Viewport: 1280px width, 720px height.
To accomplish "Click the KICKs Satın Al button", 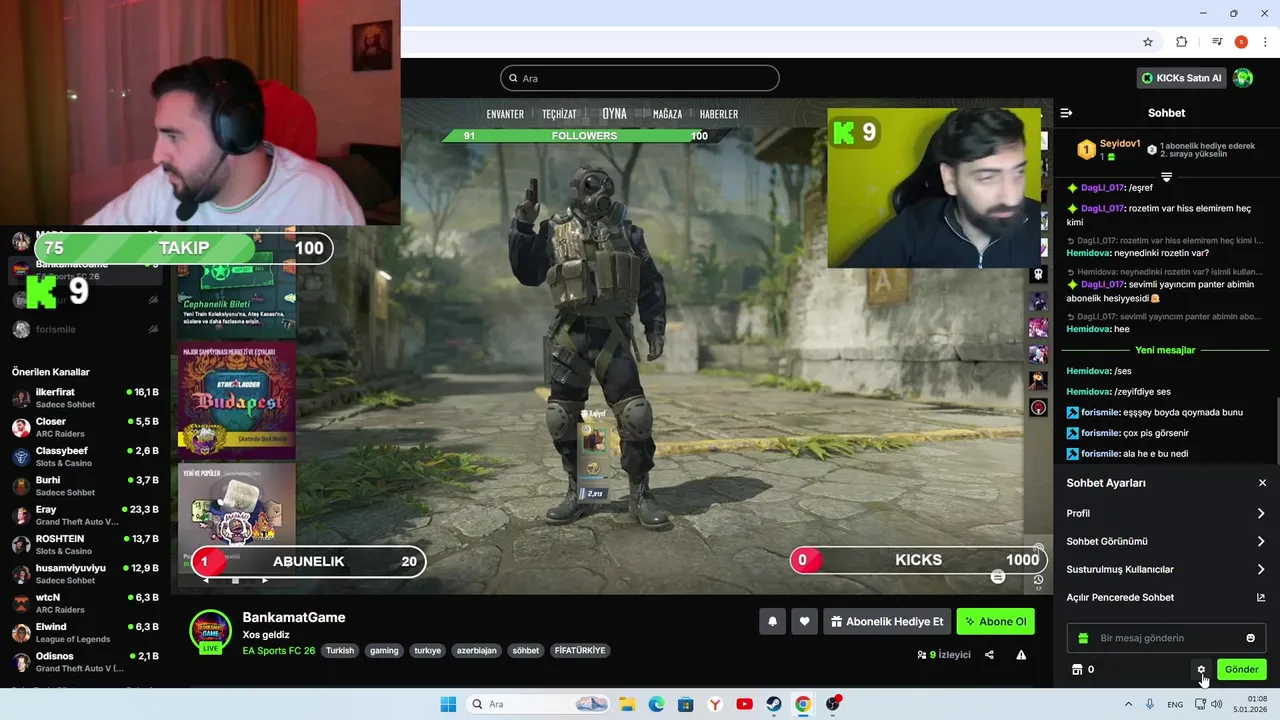I will pos(1182,78).
